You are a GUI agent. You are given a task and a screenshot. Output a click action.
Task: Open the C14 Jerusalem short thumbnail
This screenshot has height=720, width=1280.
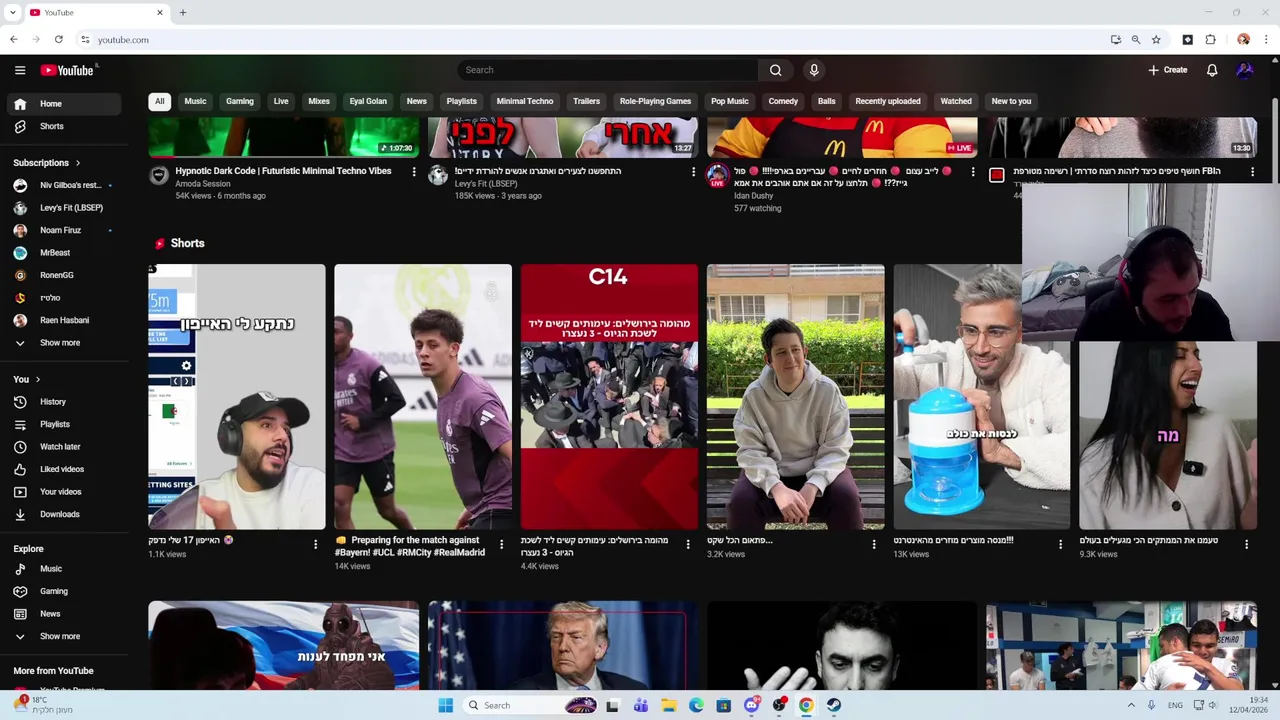pos(609,397)
